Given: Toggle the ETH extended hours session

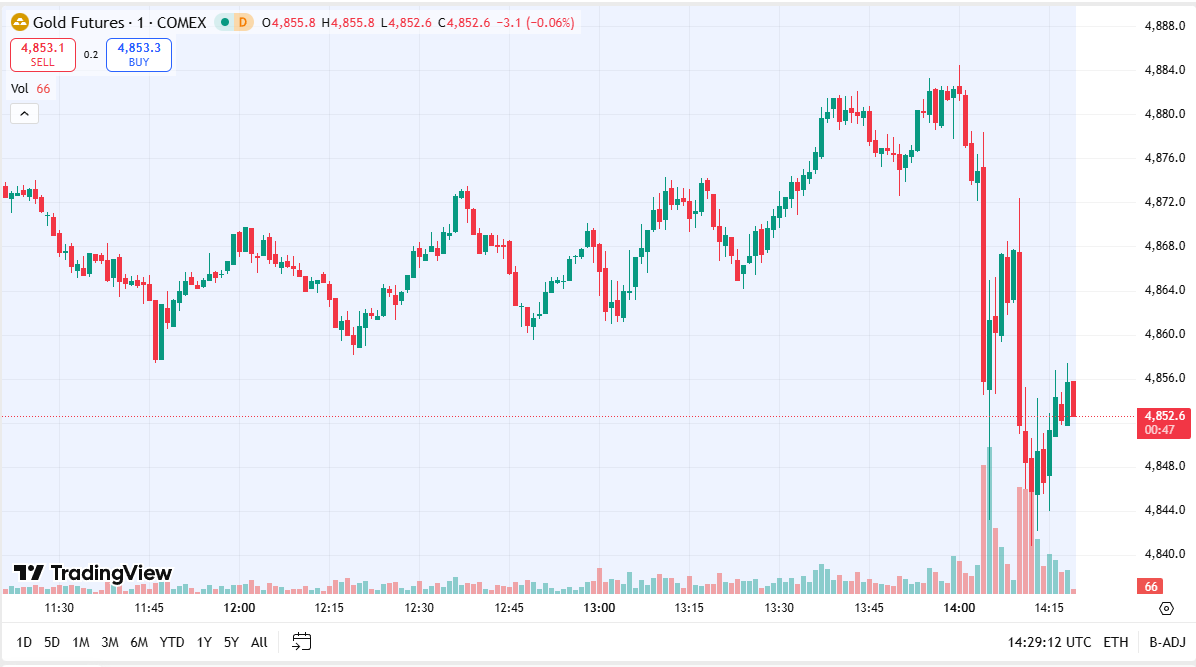Looking at the screenshot, I should point(1115,642).
